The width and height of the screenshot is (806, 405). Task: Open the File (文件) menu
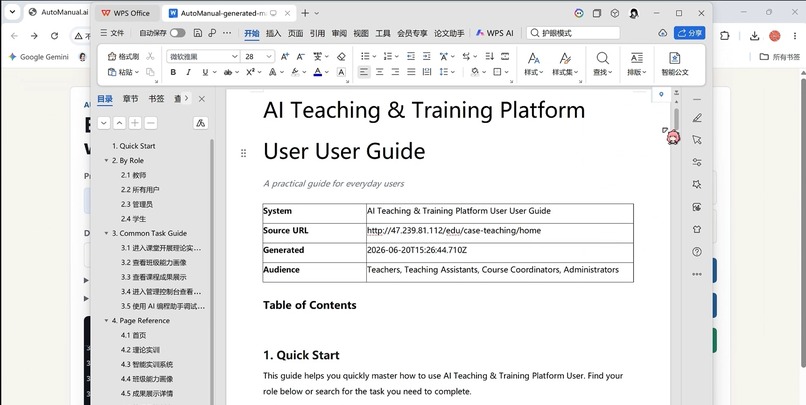point(112,33)
